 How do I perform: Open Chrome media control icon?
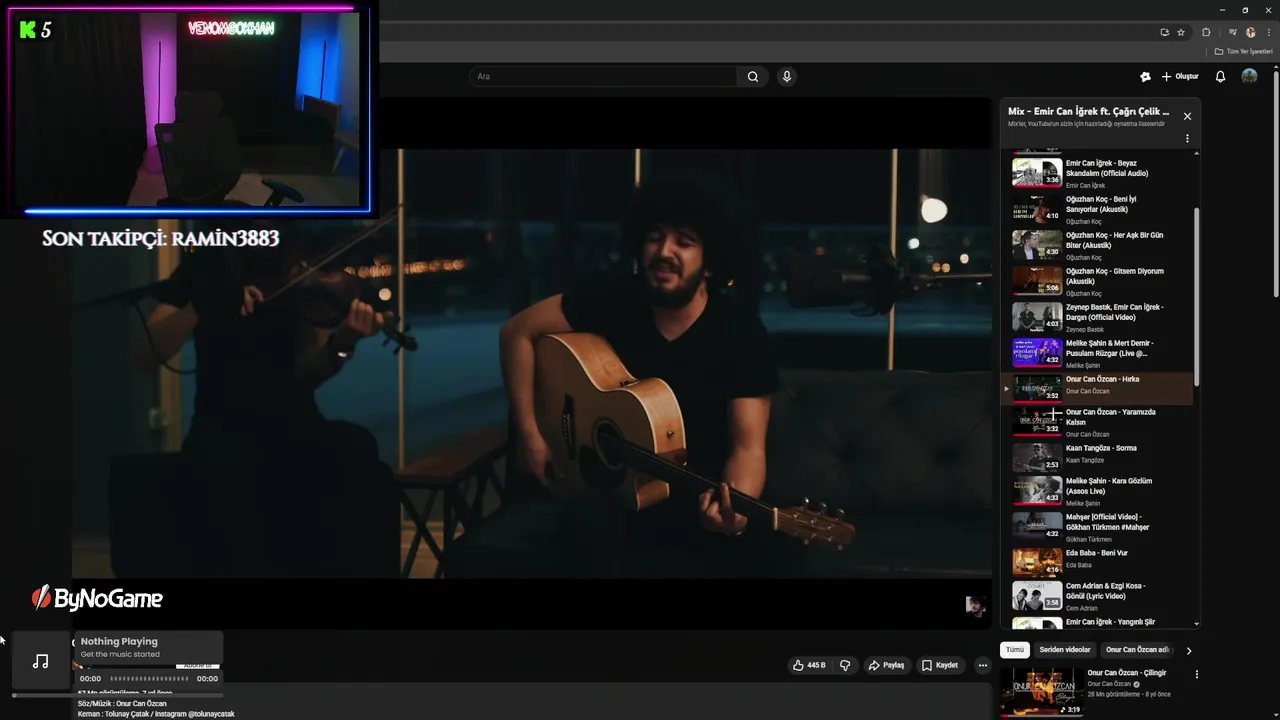1232,32
